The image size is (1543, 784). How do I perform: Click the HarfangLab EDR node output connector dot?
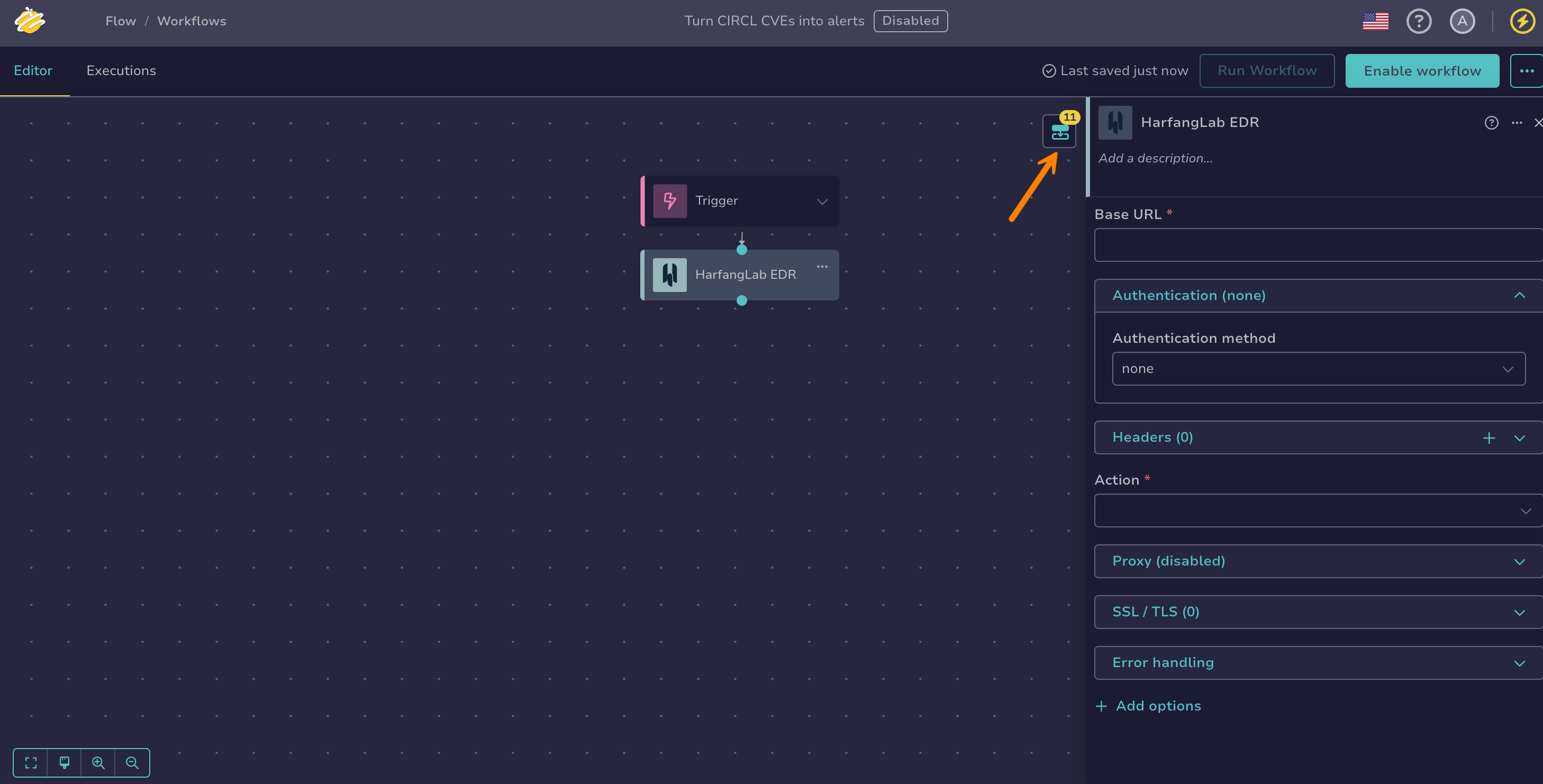(x=741, y=300)
